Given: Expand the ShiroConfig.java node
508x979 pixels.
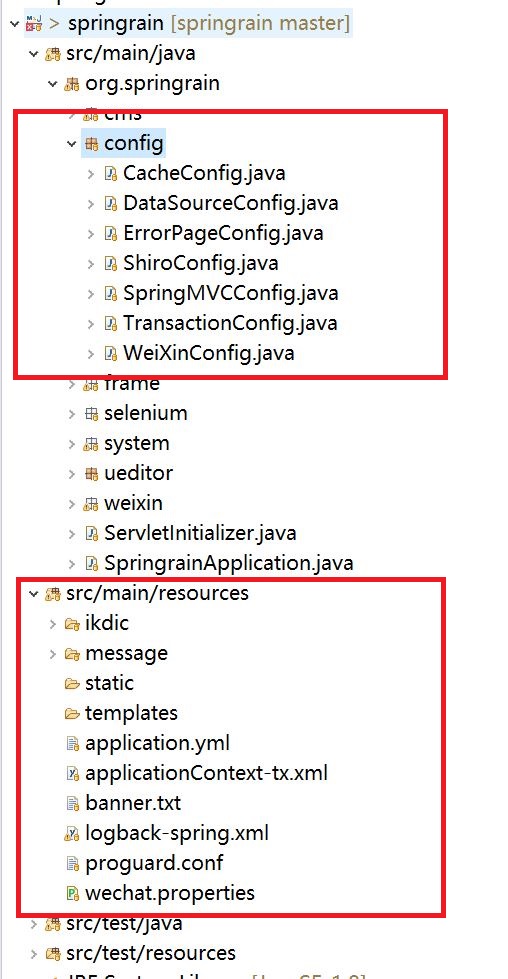Looking at the screenshot, I should click(x=91, y=263).
